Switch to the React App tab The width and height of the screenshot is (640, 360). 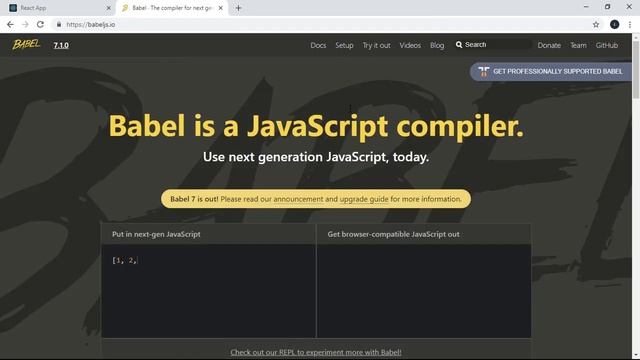tap(58, 8)
